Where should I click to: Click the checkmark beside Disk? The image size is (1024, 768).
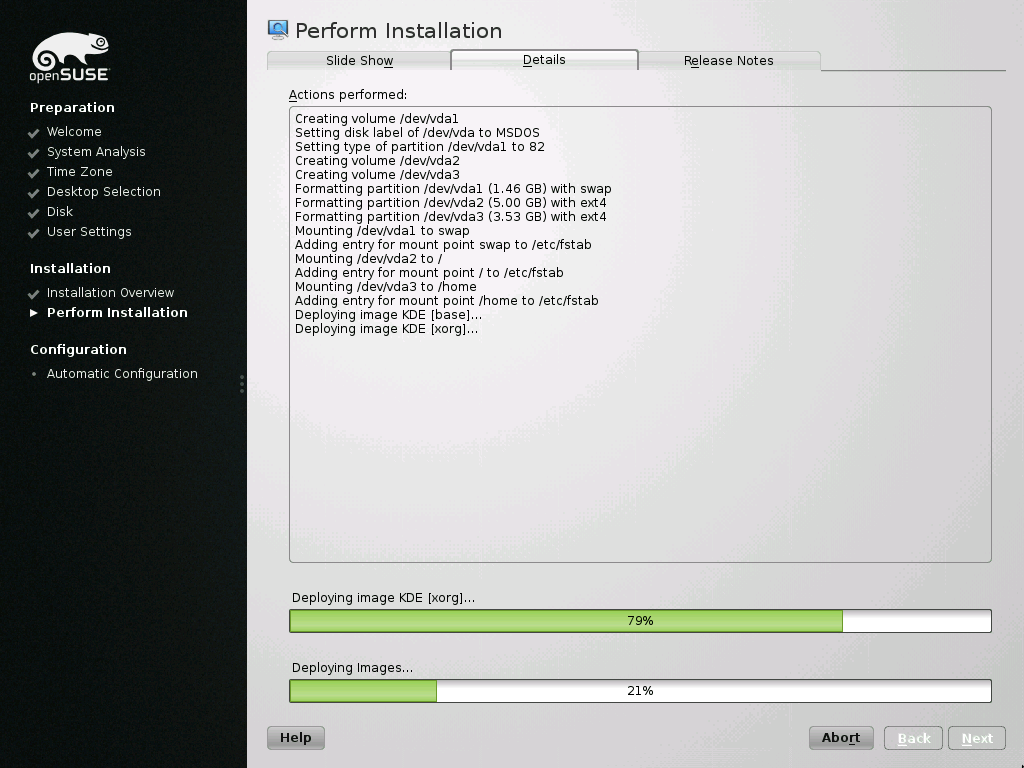tap(34, 213)
